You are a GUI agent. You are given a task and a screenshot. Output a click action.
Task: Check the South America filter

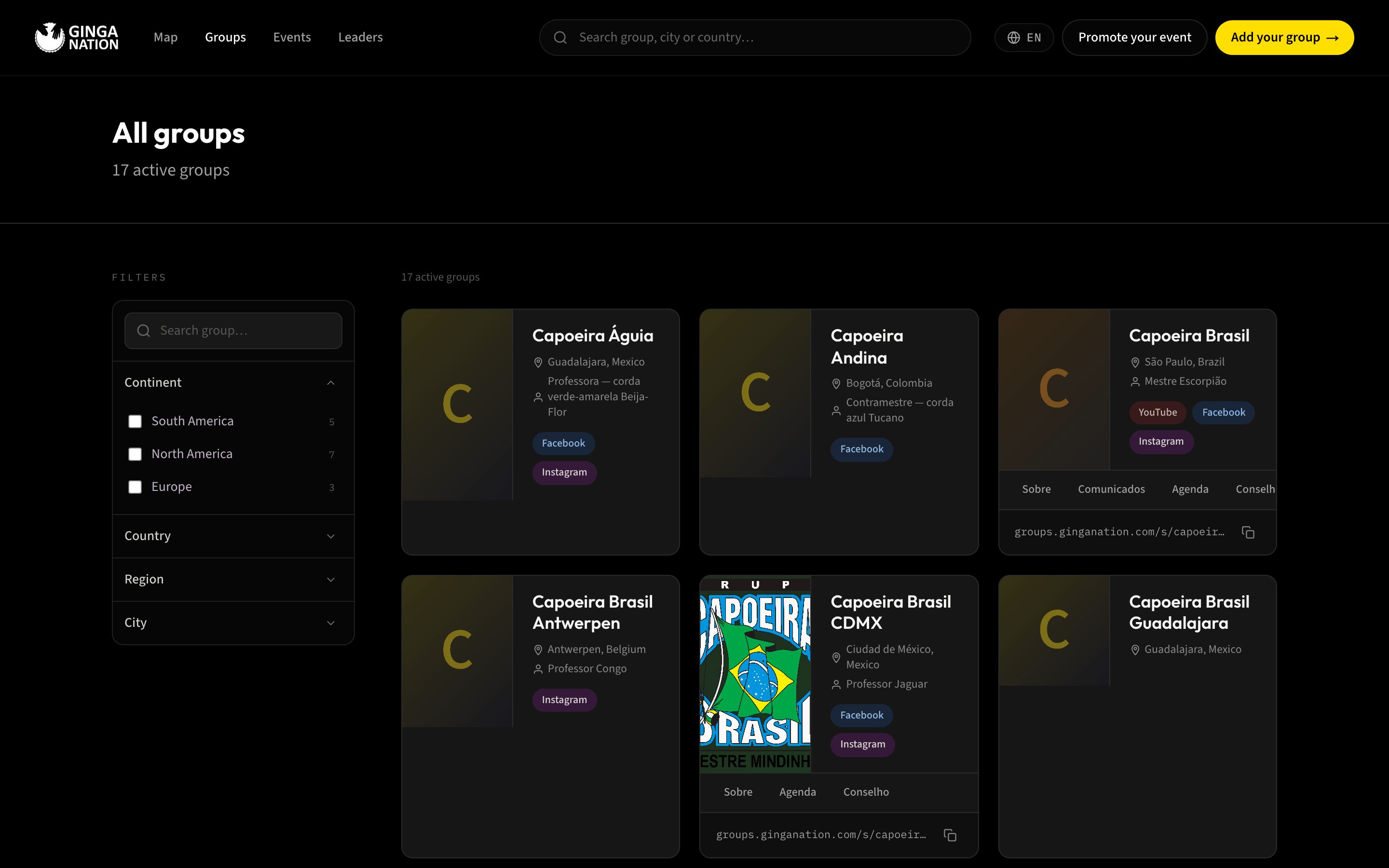[135, 421]
